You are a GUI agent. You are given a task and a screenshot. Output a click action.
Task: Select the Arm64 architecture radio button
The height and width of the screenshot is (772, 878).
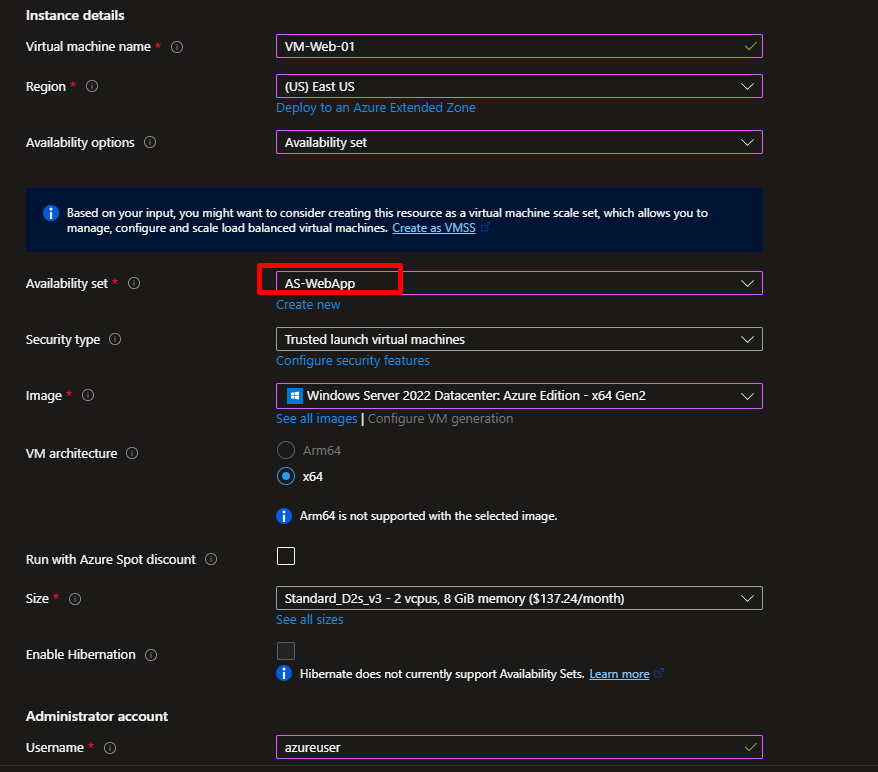pos(286,451)
